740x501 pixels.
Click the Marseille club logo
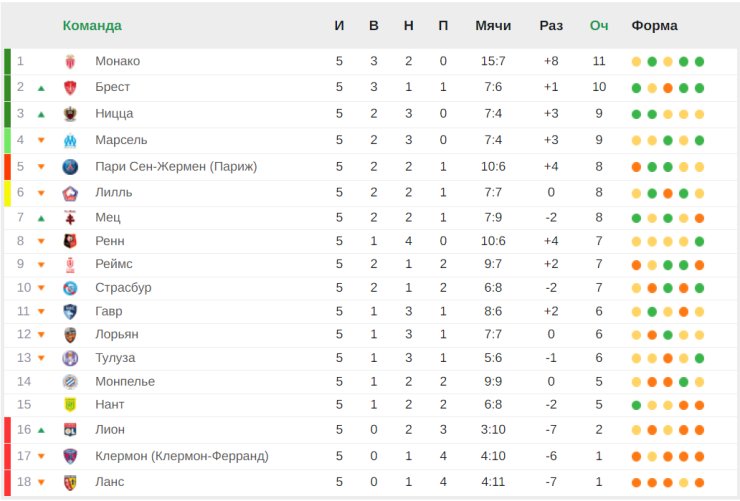point(70,140)
